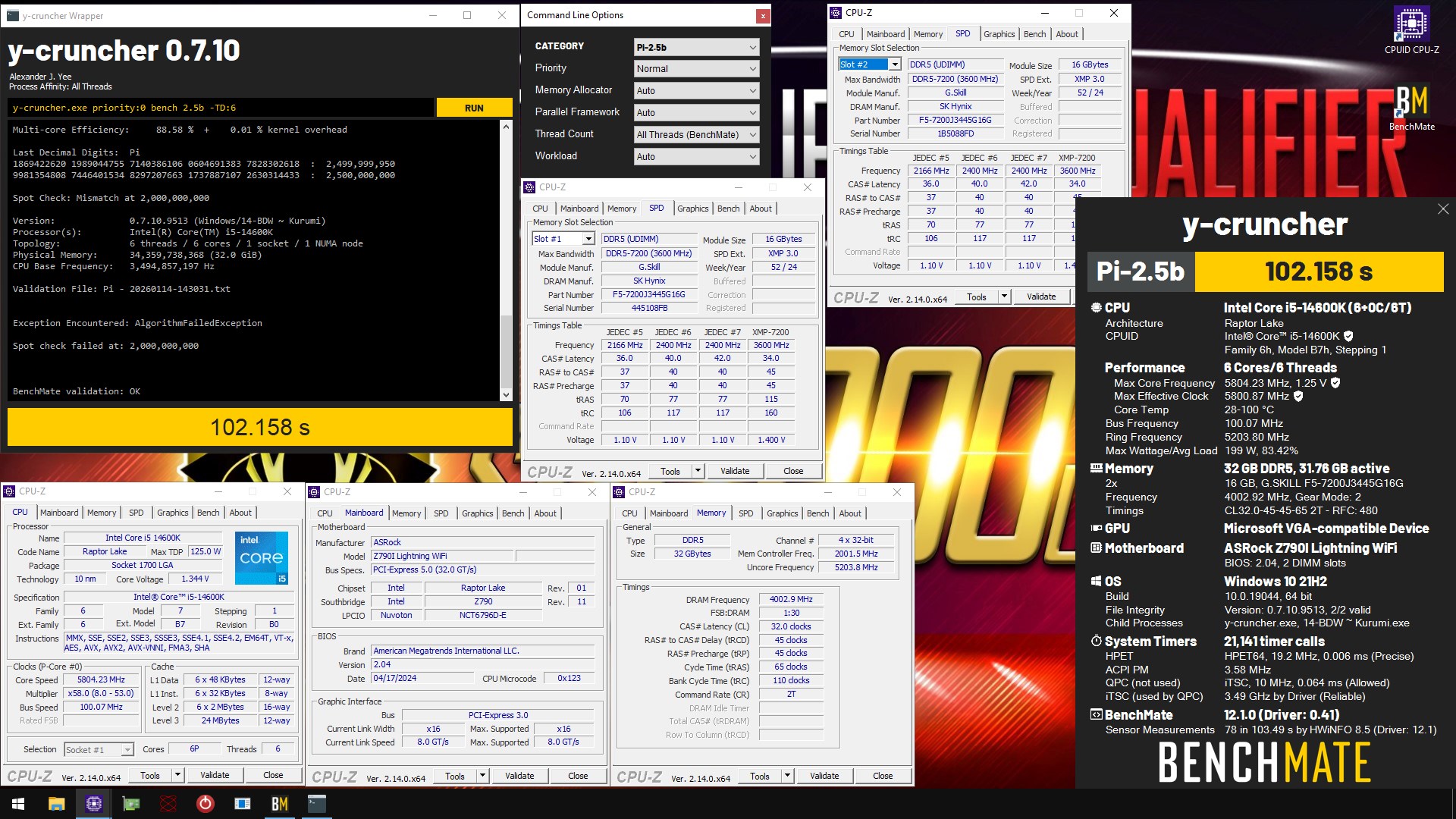The image size is (1456, 819).
Task: Open BenchMate BM icon in taskbar
Action: tap(280, 804)
